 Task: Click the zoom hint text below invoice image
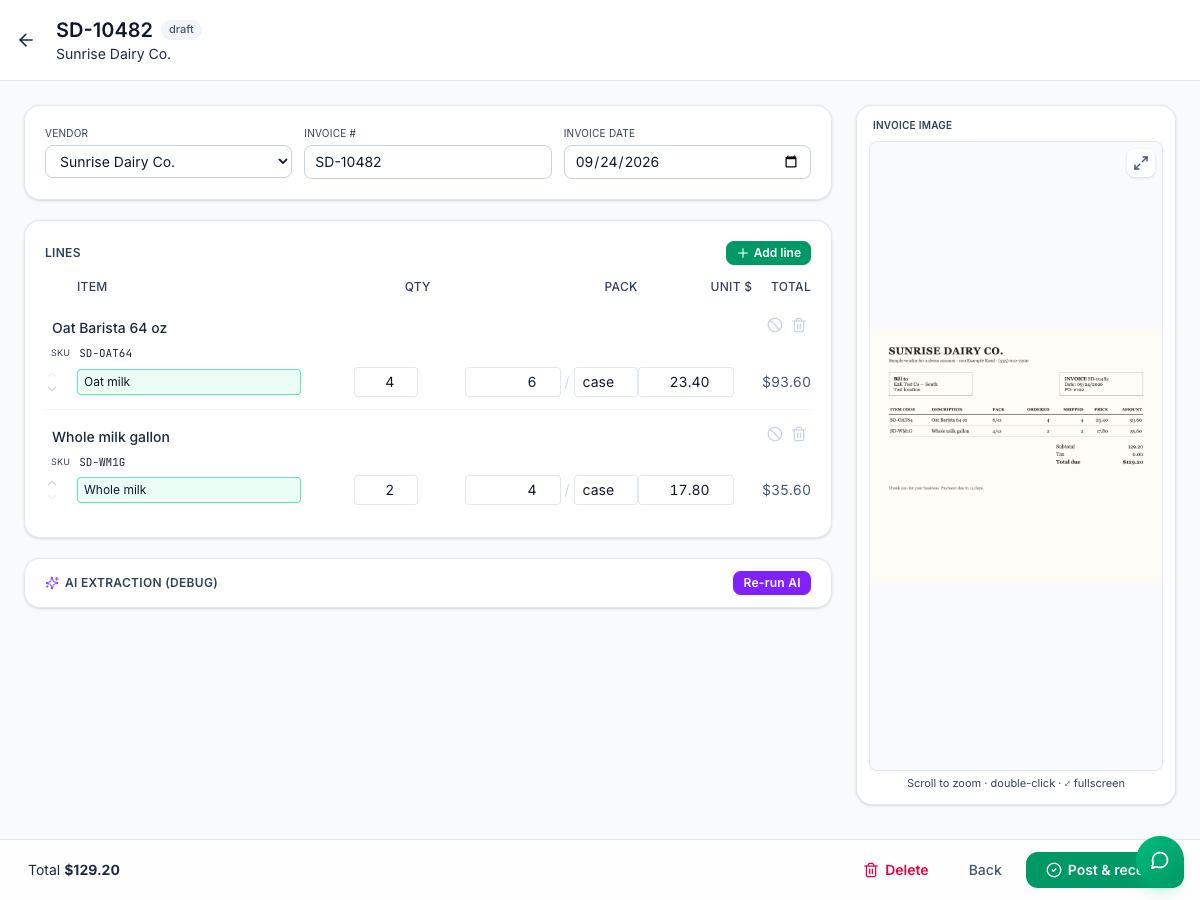[x=1016, y=783]
